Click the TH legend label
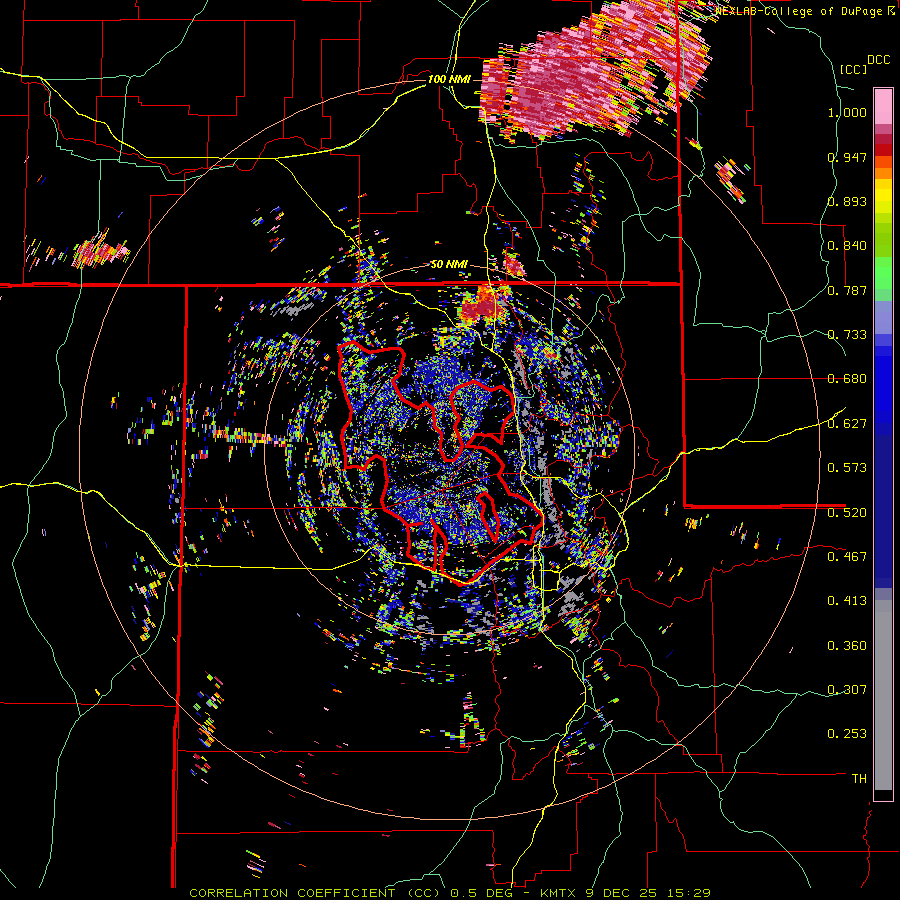The image size is (900, 900). pyautogui.click(x=859, y=779)
